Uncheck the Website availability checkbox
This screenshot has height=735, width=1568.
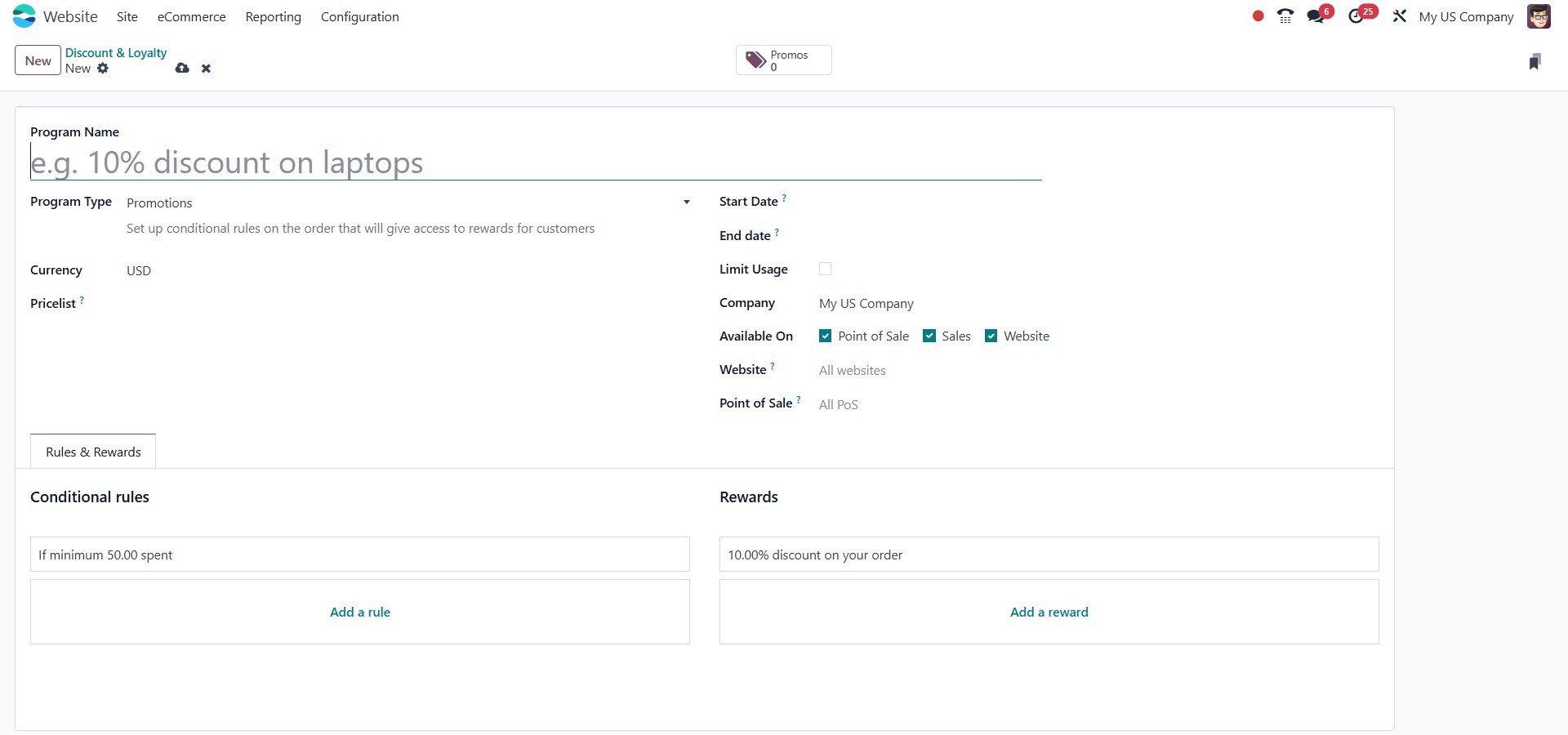pyautogui.click(x=991, y=336)
